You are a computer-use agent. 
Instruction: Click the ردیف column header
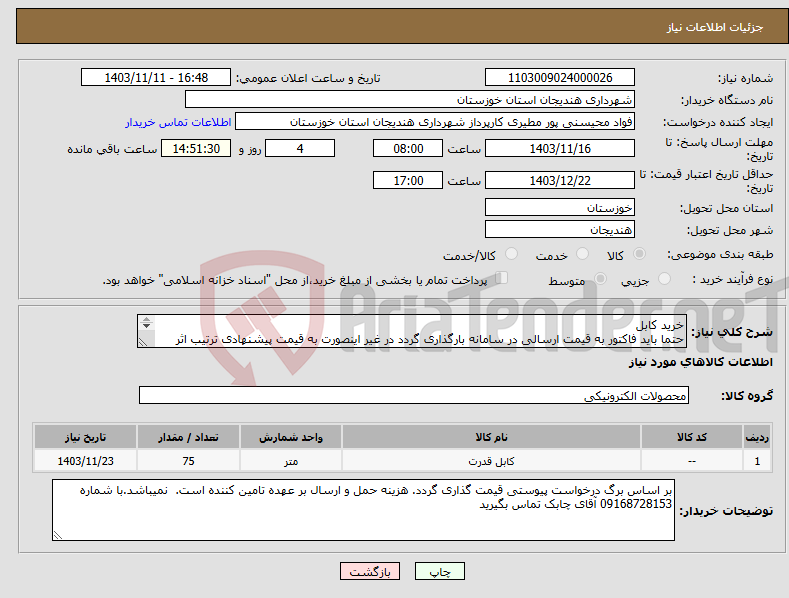point(757,437)
